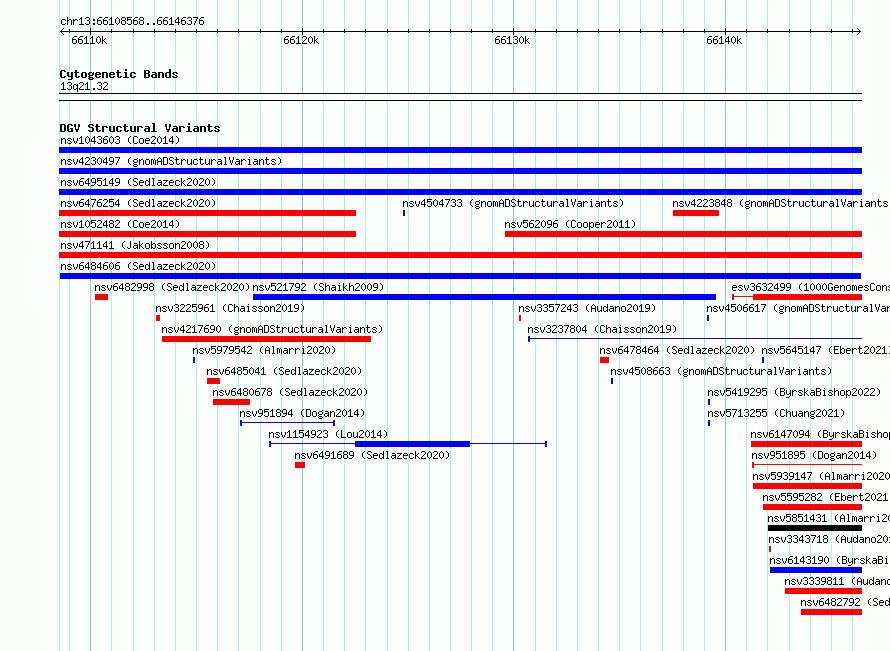
Task: Select the blue bar for nsv521792
Action: pyautogui.click(x=484, y=297)
